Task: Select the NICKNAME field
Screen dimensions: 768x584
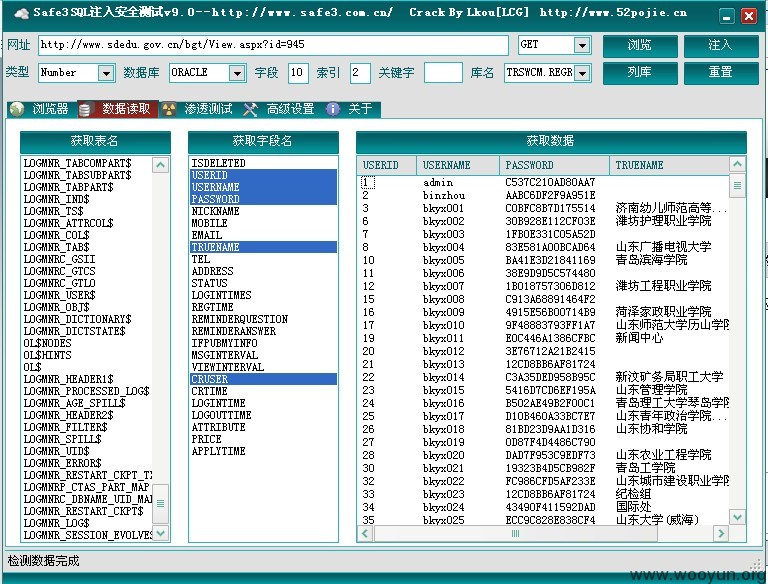Action: (x=264, y=211)
